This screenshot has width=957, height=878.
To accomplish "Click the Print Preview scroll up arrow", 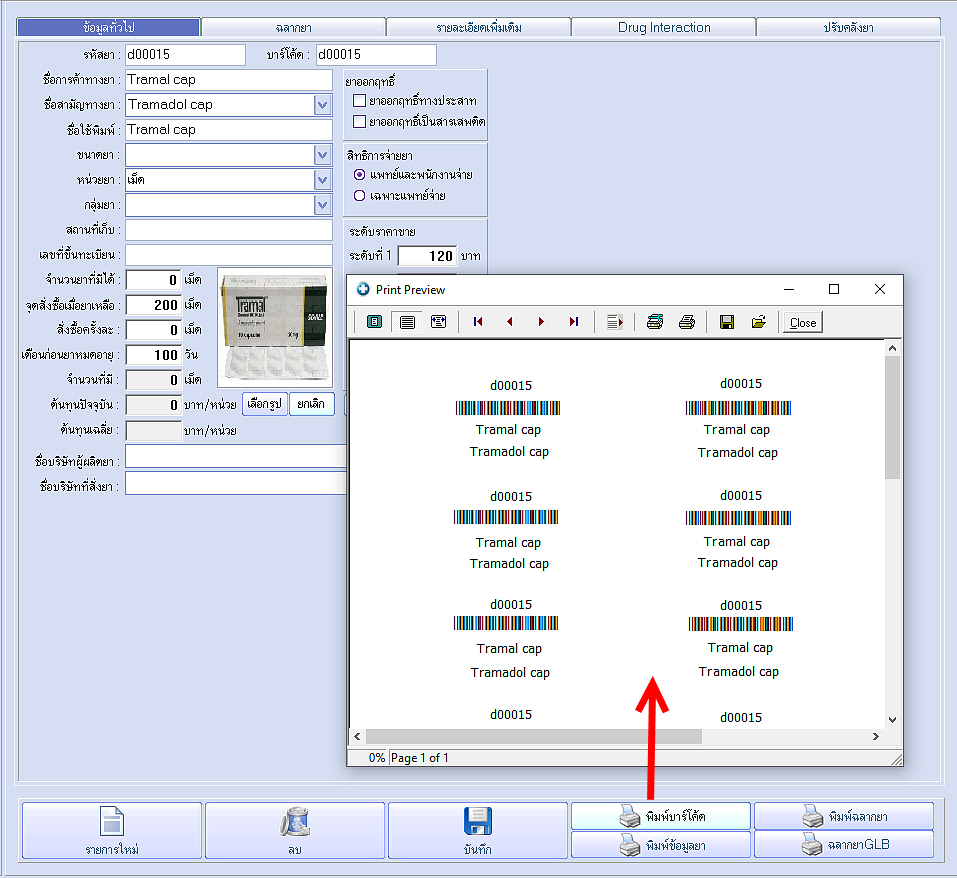I will point(892,348).
